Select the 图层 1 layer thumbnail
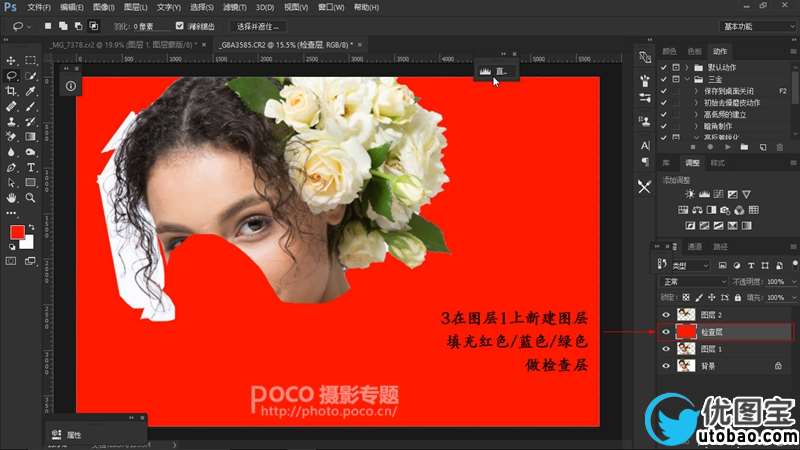This screenshot has width=800, height=450. [686, 349]
